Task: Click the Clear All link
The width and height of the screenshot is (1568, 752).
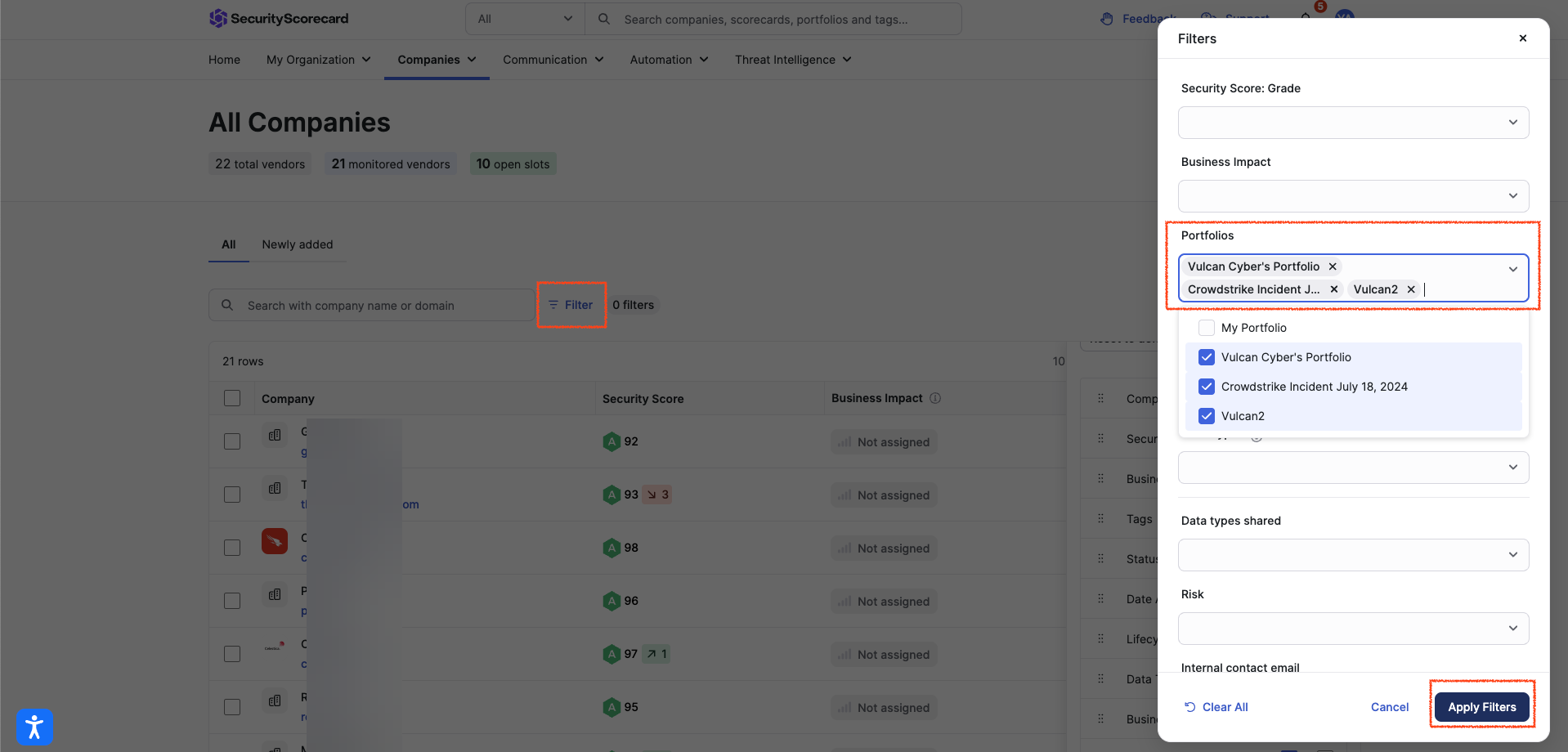Action: coord(1216,707)
